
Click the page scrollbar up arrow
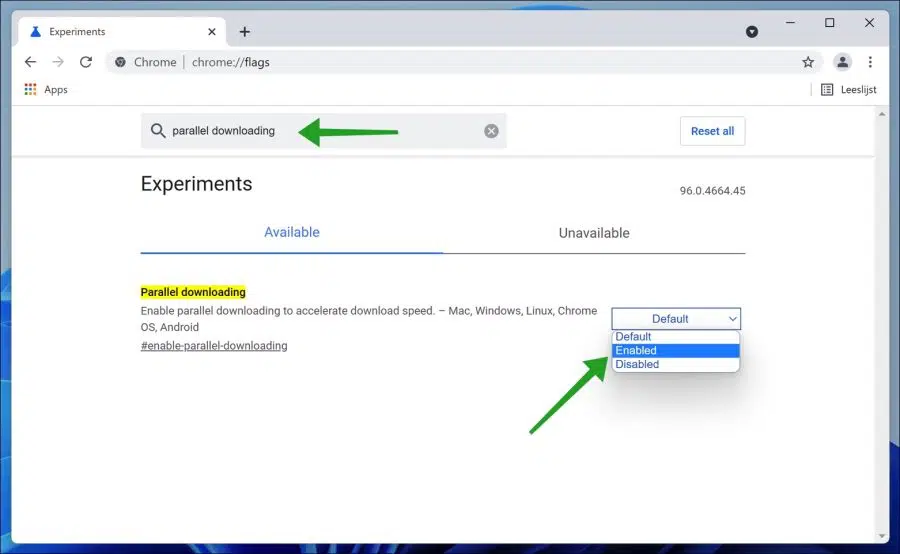882,114
